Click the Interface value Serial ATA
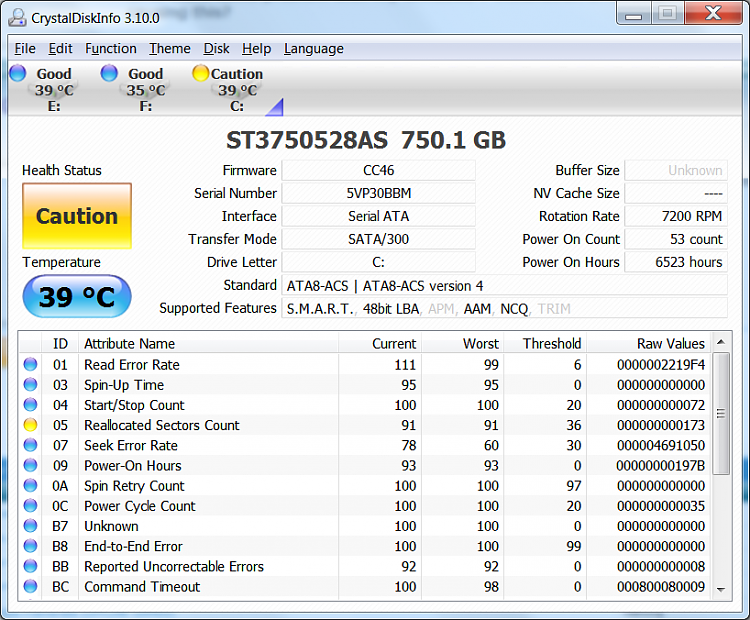This screenshot has height=620, width=750. tap(378, 216)
